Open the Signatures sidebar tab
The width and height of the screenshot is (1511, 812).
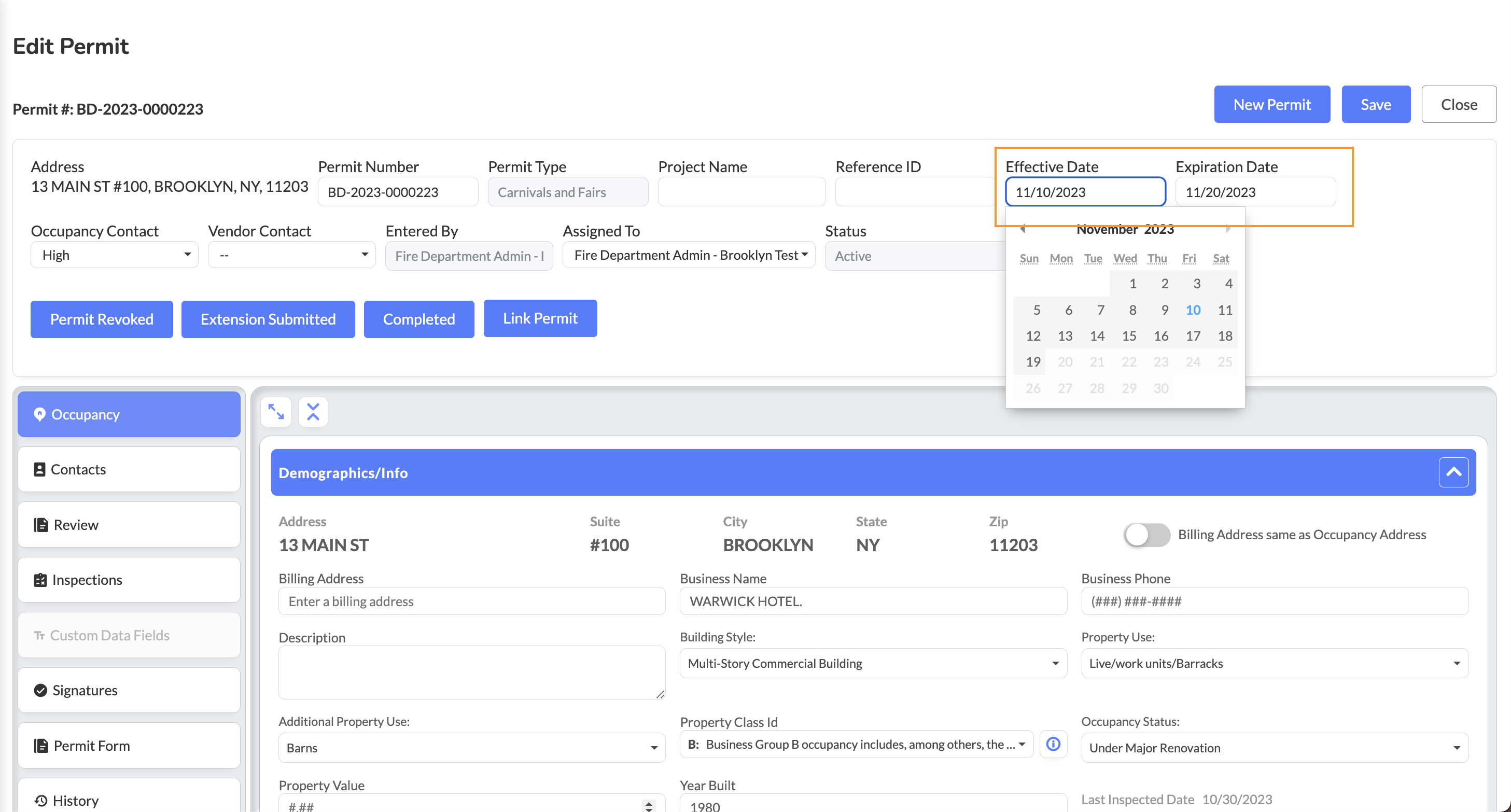click(x=129, y=690)
